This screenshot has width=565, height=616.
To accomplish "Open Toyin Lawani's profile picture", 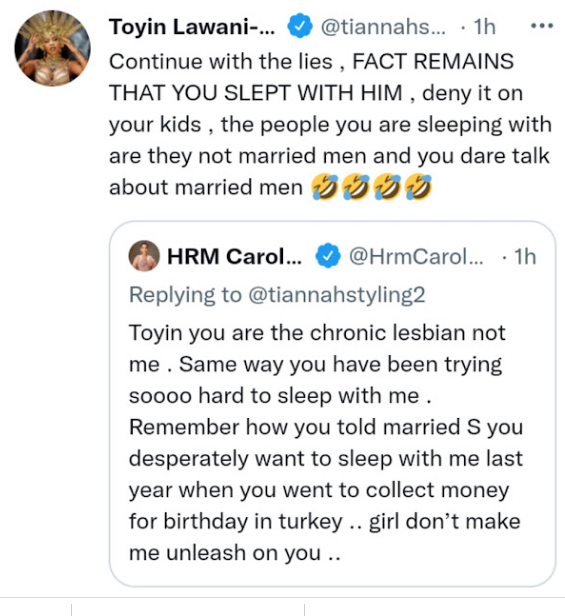I will [52, 48].
